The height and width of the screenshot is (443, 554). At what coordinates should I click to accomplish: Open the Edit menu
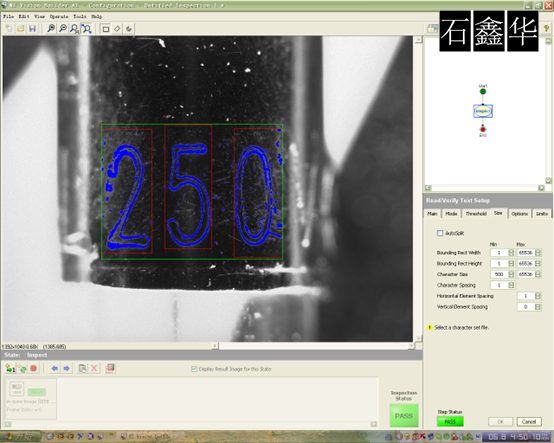point(24,16)
